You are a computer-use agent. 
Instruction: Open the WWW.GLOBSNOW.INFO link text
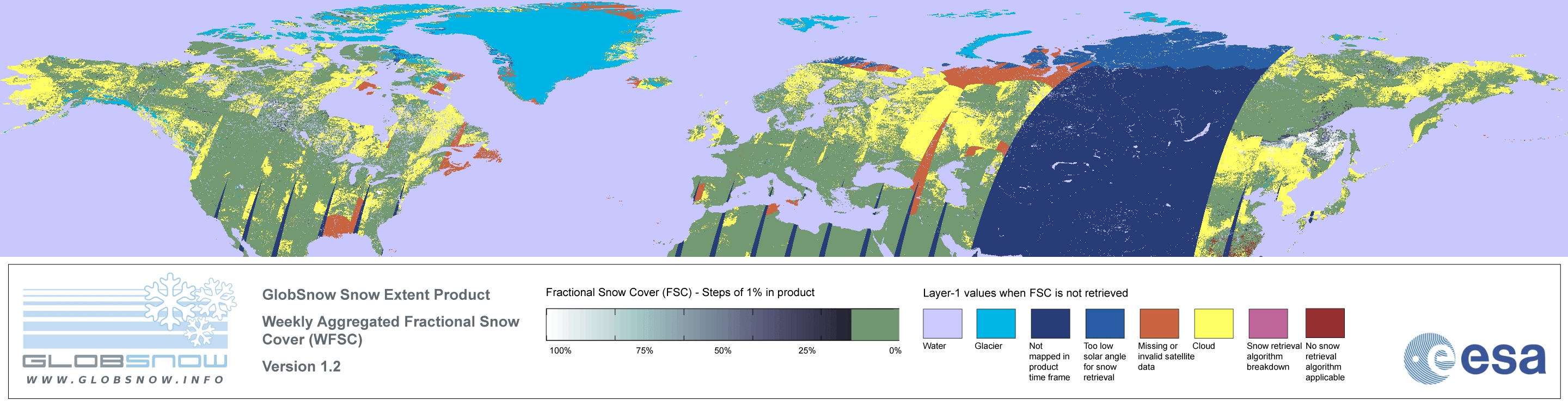point(125,380)
